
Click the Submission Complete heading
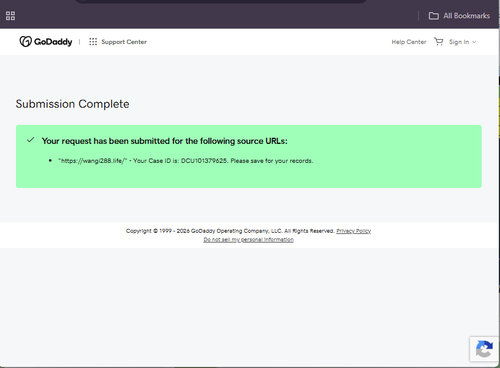click(x=72, y=104)
